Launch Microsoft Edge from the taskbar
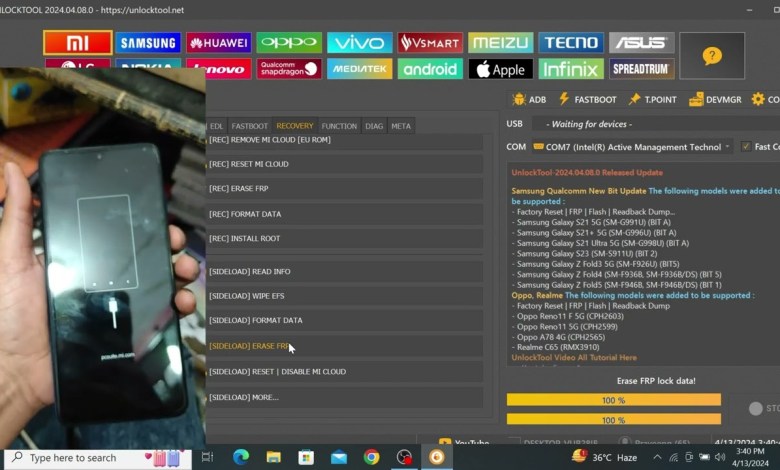The width and height of the screenshot is (780, 470). [241, 457]
